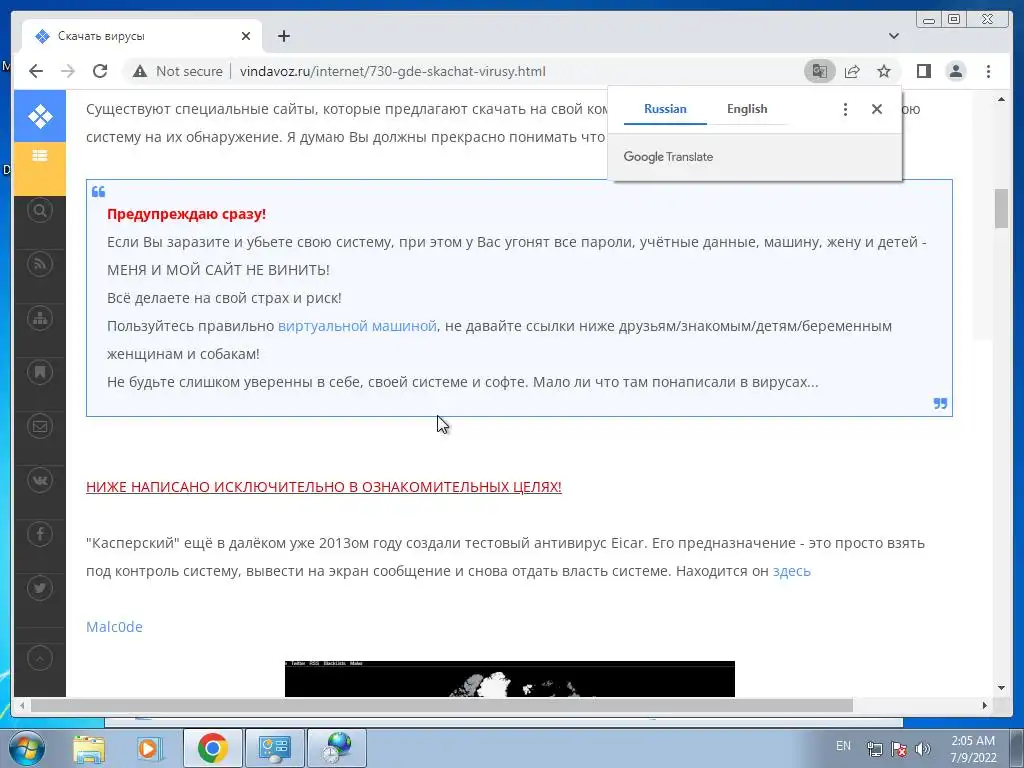Go back with the browser back arrow

(x=36, y=71)
